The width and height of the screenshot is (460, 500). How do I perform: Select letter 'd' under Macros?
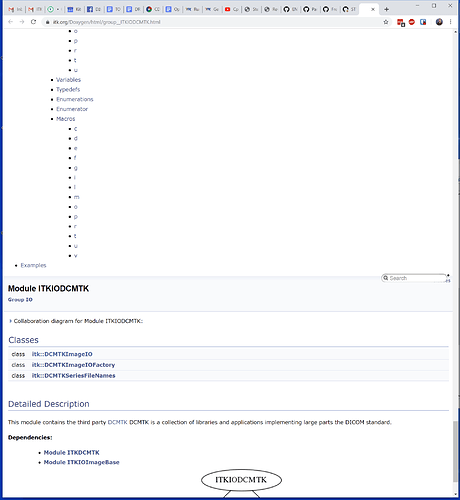(76, 138)
